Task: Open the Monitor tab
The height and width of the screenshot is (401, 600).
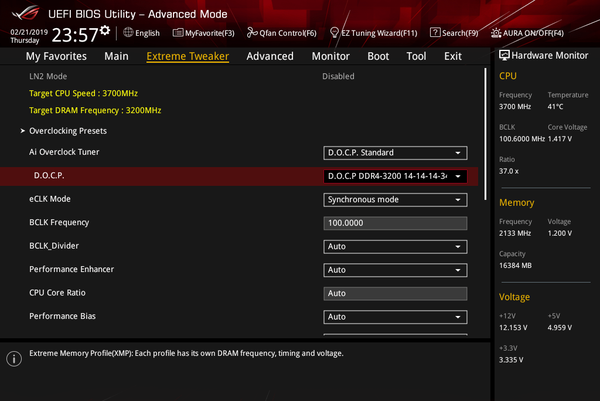Action: pos(331,56)
